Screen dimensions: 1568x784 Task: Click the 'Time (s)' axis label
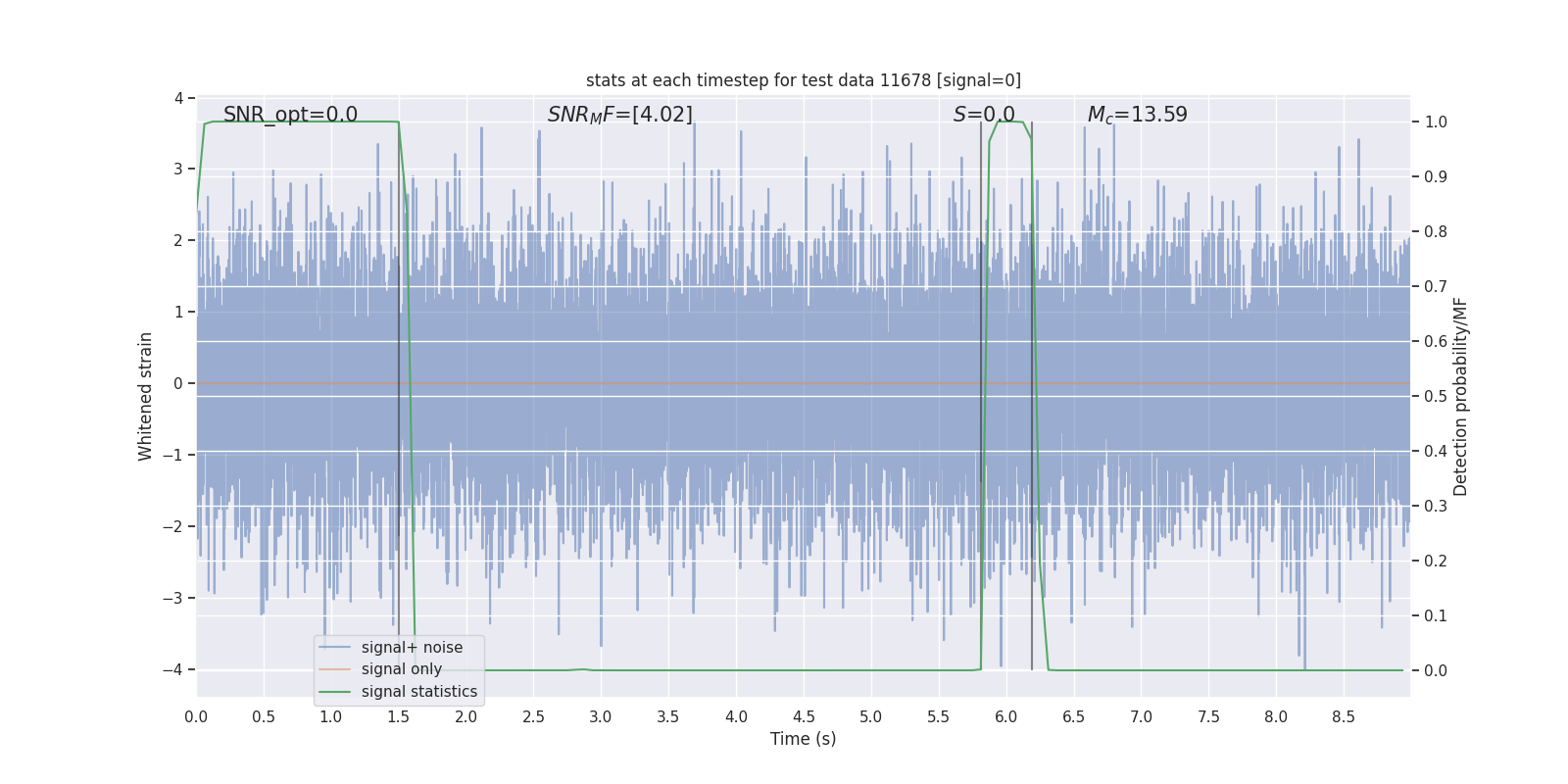click(x=804, y=739)
